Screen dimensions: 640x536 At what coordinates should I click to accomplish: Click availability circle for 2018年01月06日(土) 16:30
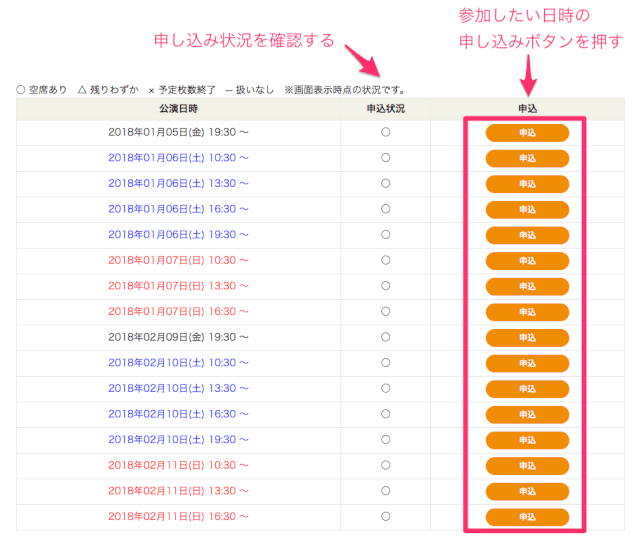coord(385,209)
